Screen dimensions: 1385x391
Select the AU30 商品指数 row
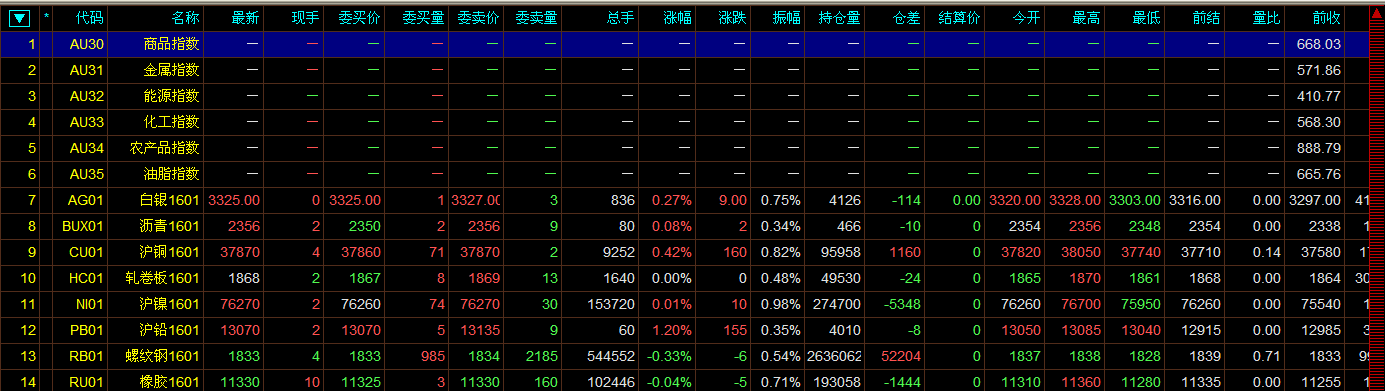click(x=684, y=44)
